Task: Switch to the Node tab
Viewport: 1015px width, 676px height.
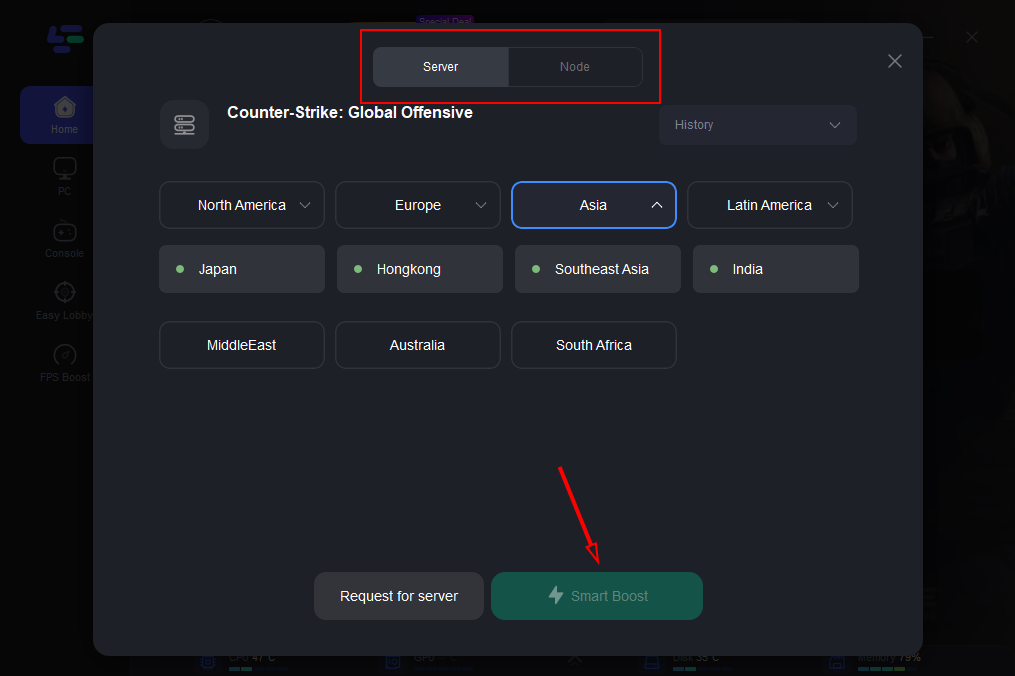Action: [575, 67]
